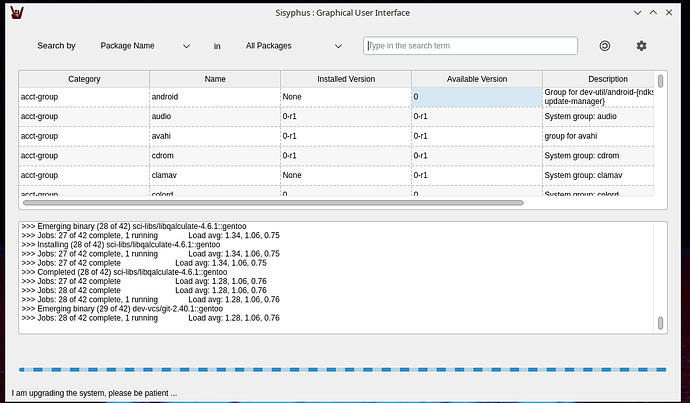The image size is (690, 403).
Task: Click the refresh/sync circular icon
Action: [605, 46]
